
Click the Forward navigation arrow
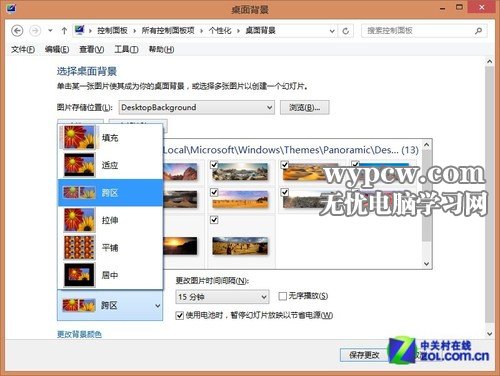35,31
